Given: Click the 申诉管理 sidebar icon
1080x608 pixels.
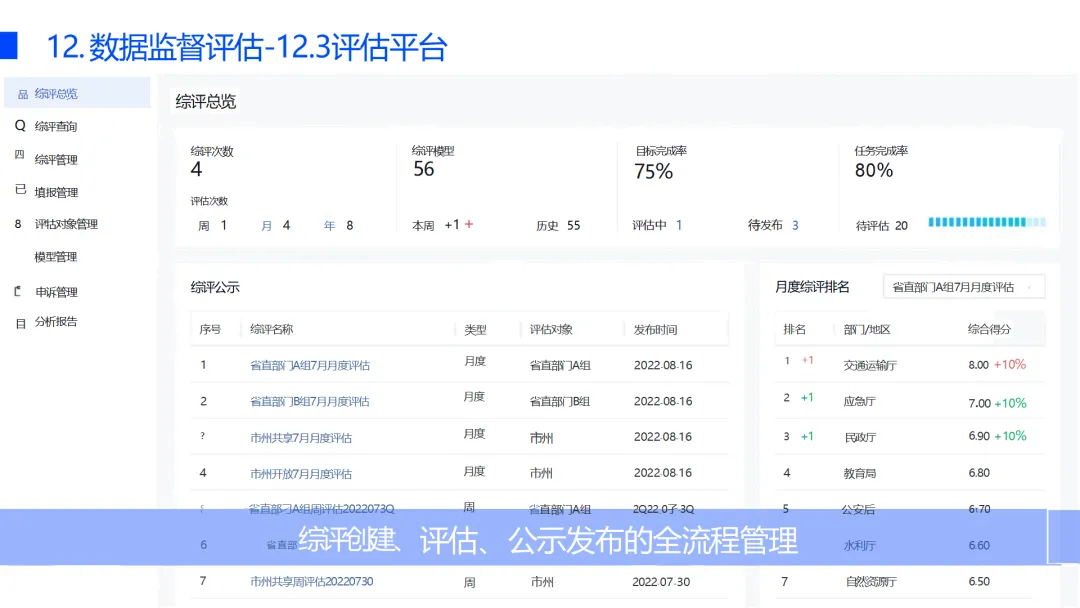Looking at the screenshot, I should pos(18,291).
